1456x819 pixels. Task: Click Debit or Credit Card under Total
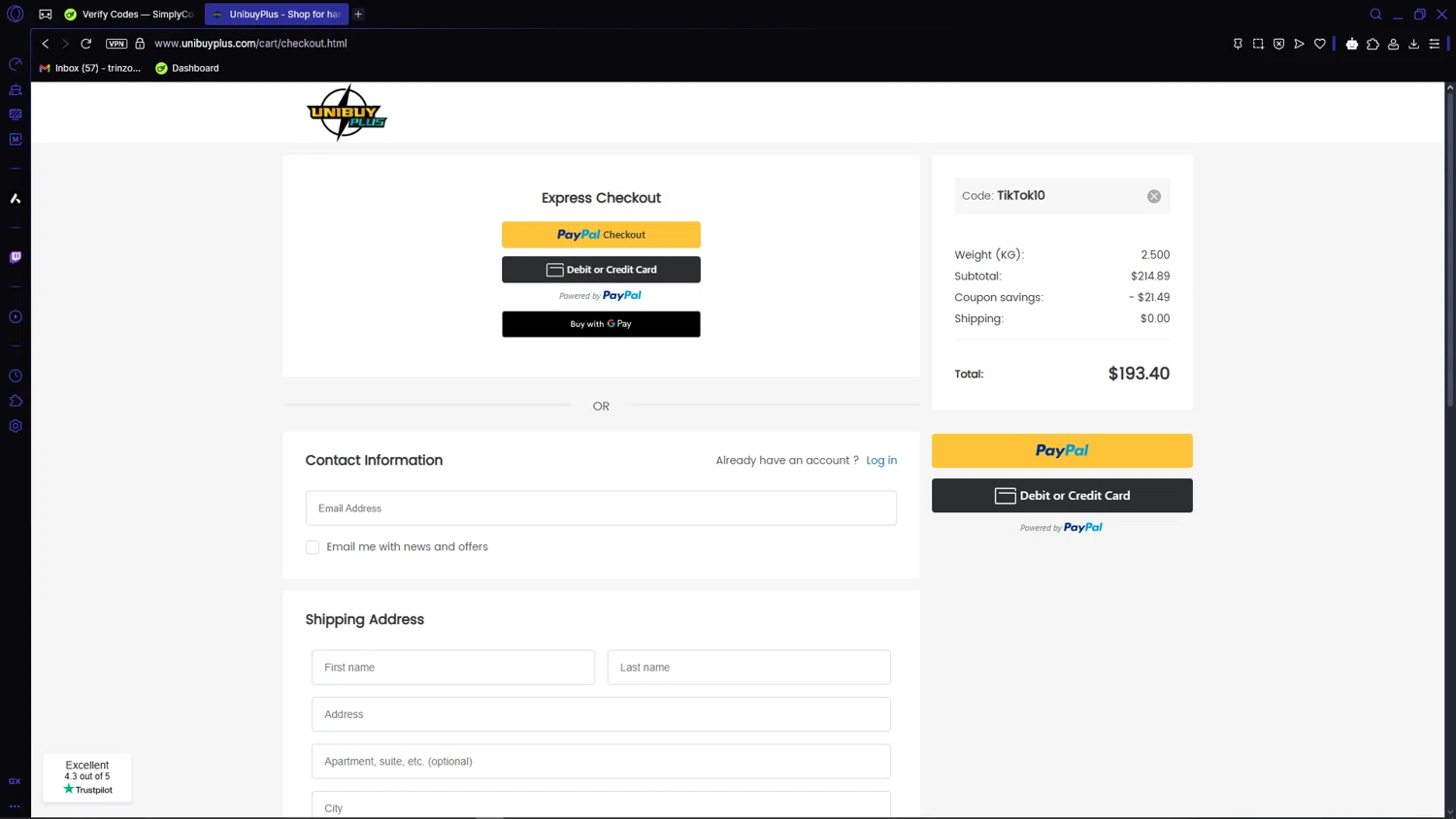click(x=1062, y=496)
